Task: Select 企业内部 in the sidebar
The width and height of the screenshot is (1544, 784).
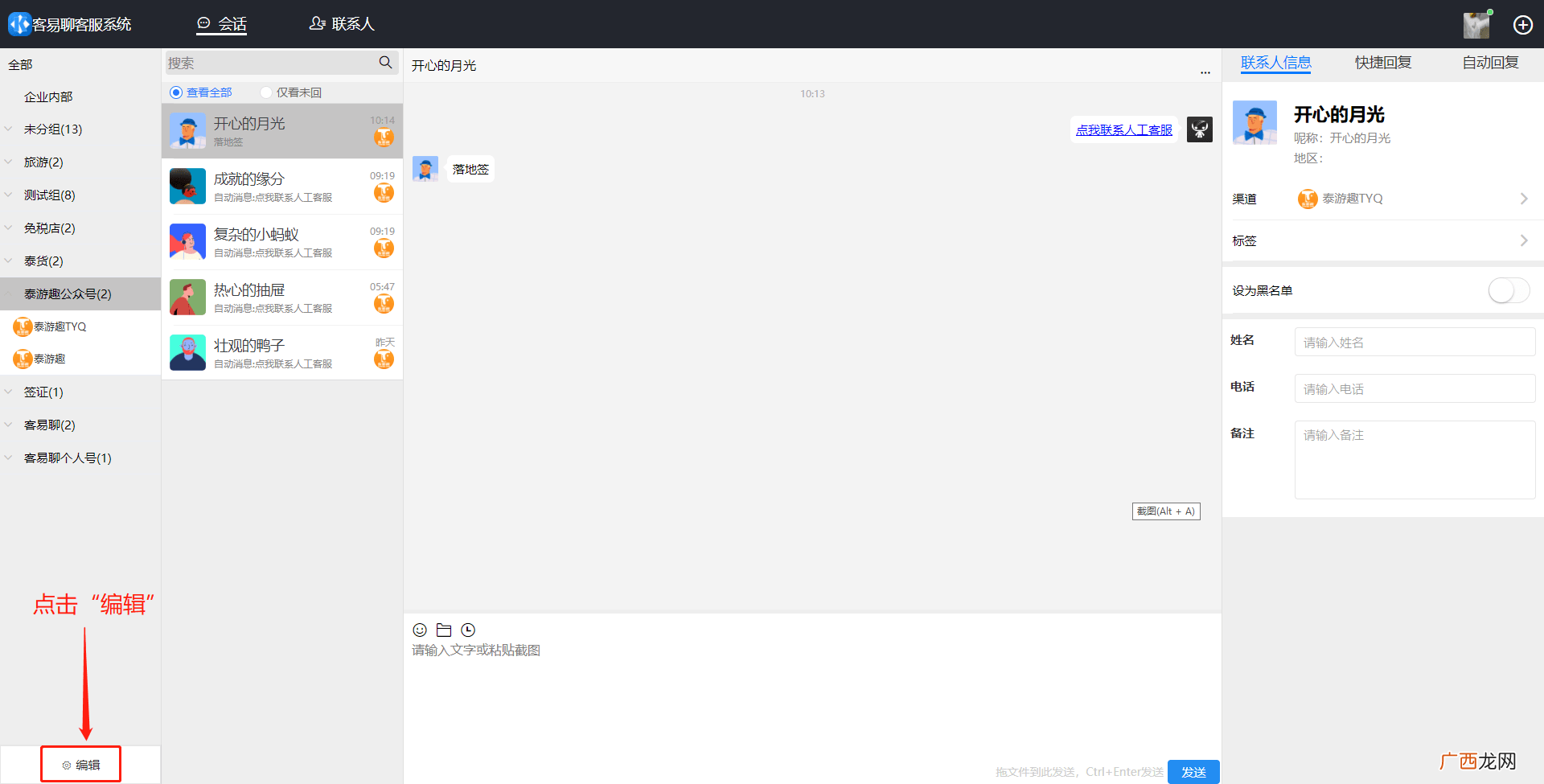Action: point(48,96)
